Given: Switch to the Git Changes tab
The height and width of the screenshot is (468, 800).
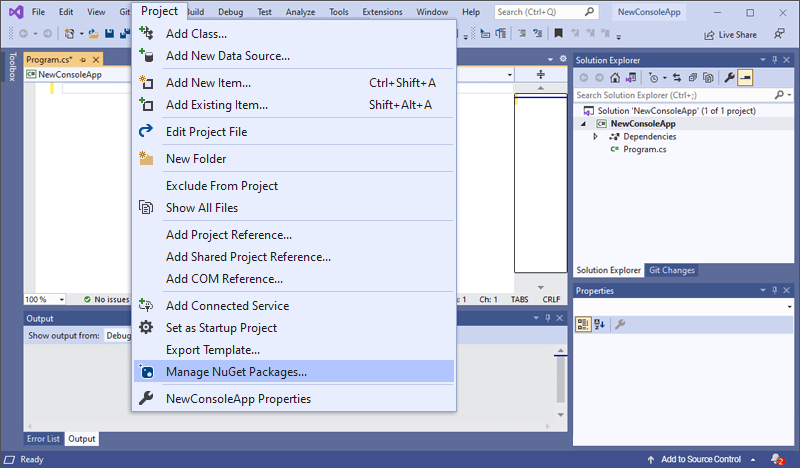Looking at the screenshot, I should point(671,270).
